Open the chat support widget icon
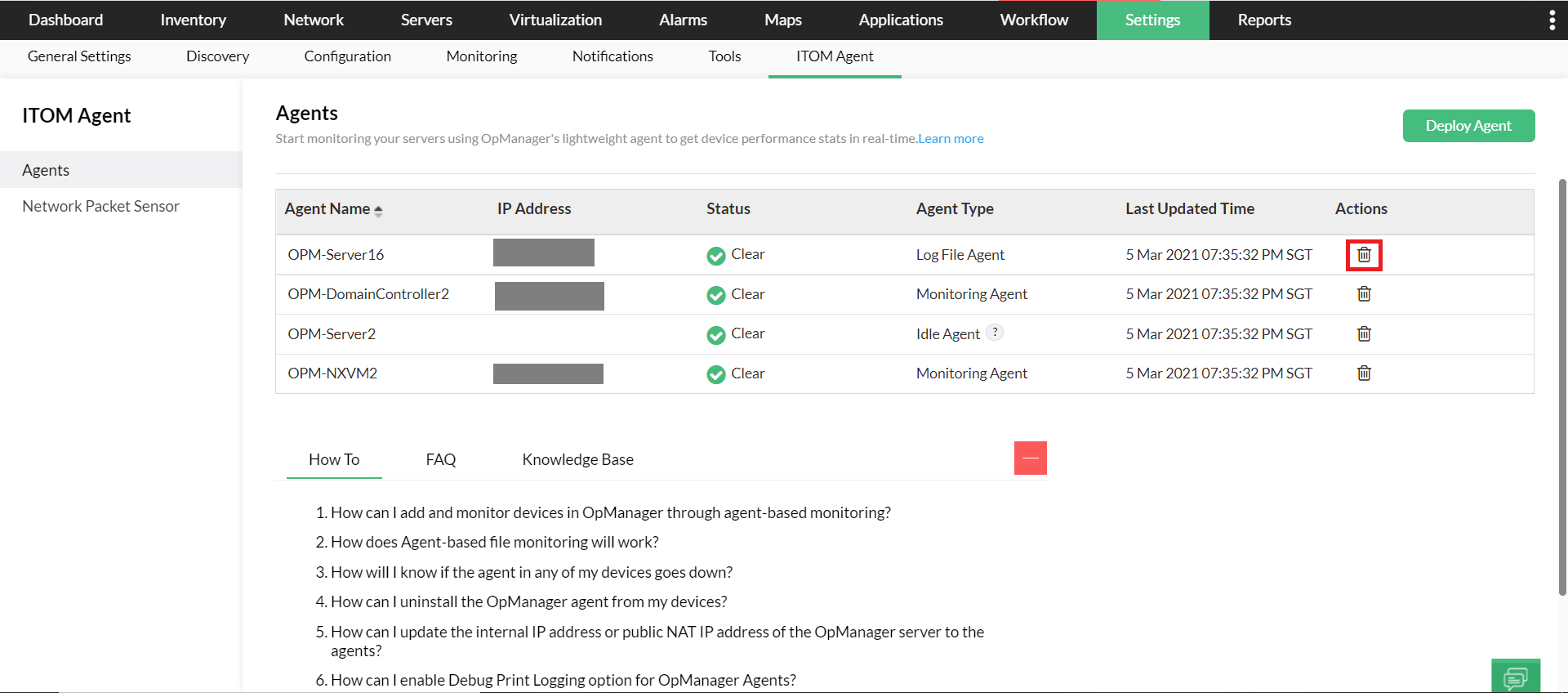 pyautogui.click(x=1515, y=677)
